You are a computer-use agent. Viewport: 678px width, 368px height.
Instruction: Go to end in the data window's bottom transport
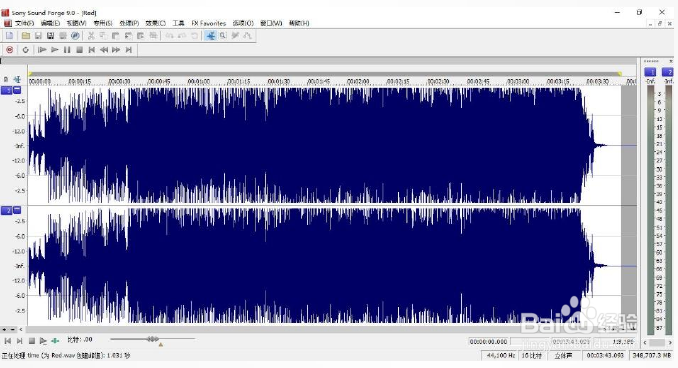[19, 341]
